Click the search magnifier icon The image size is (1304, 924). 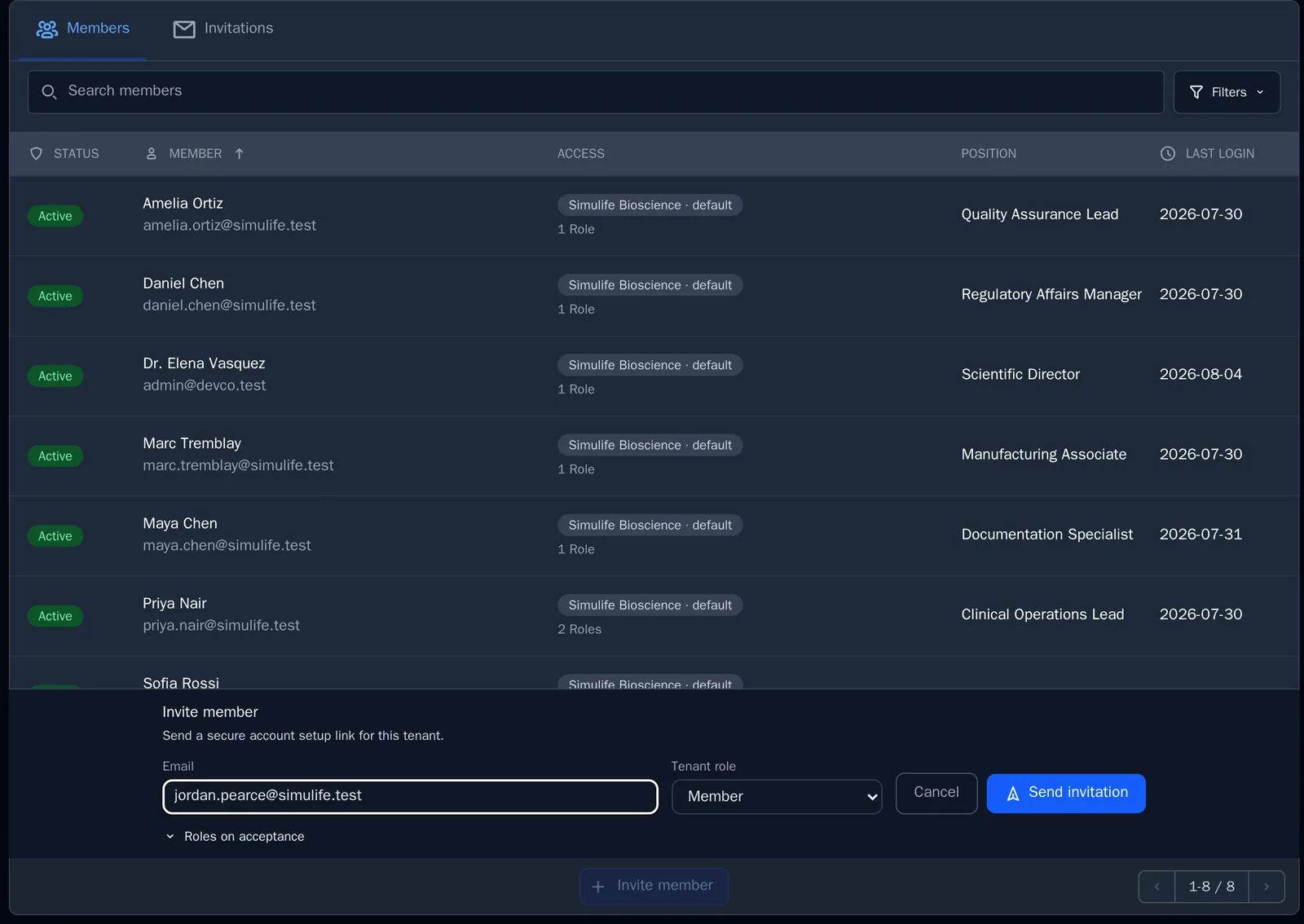click(49, 92)
